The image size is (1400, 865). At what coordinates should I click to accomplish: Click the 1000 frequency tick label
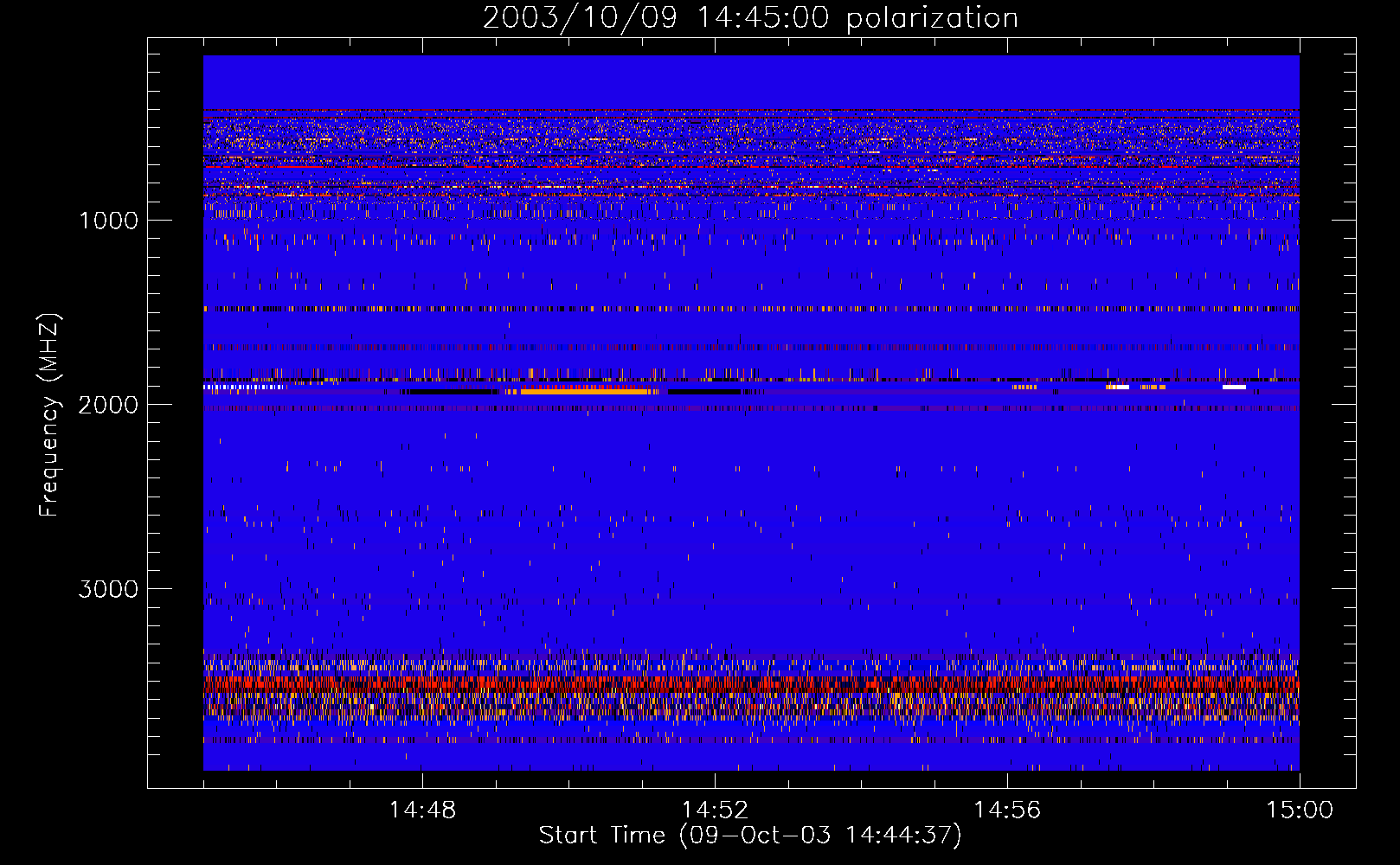(109, 221)
